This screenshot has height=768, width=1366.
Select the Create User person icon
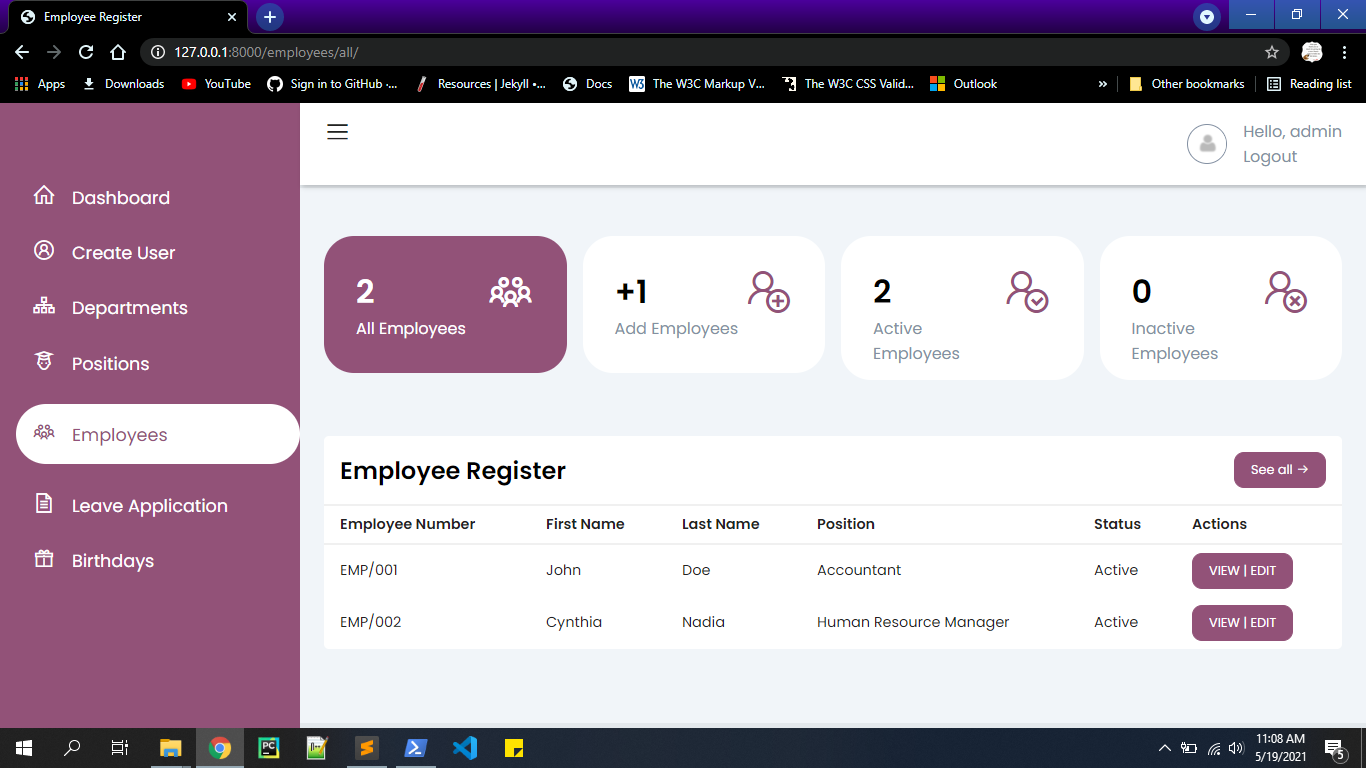pos(44,252)
